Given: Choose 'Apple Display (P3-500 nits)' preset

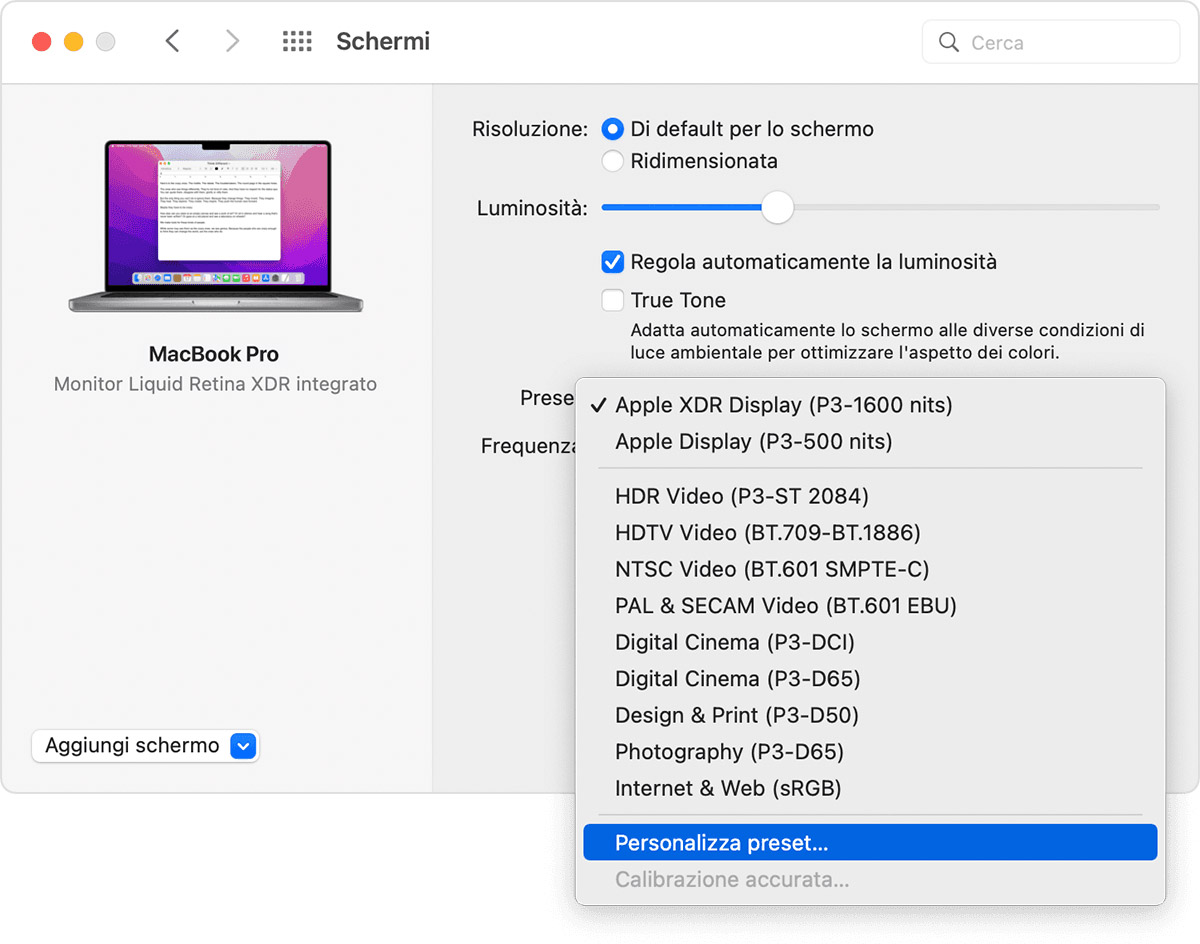Looking at the screenshot, I should coord(753,442).
